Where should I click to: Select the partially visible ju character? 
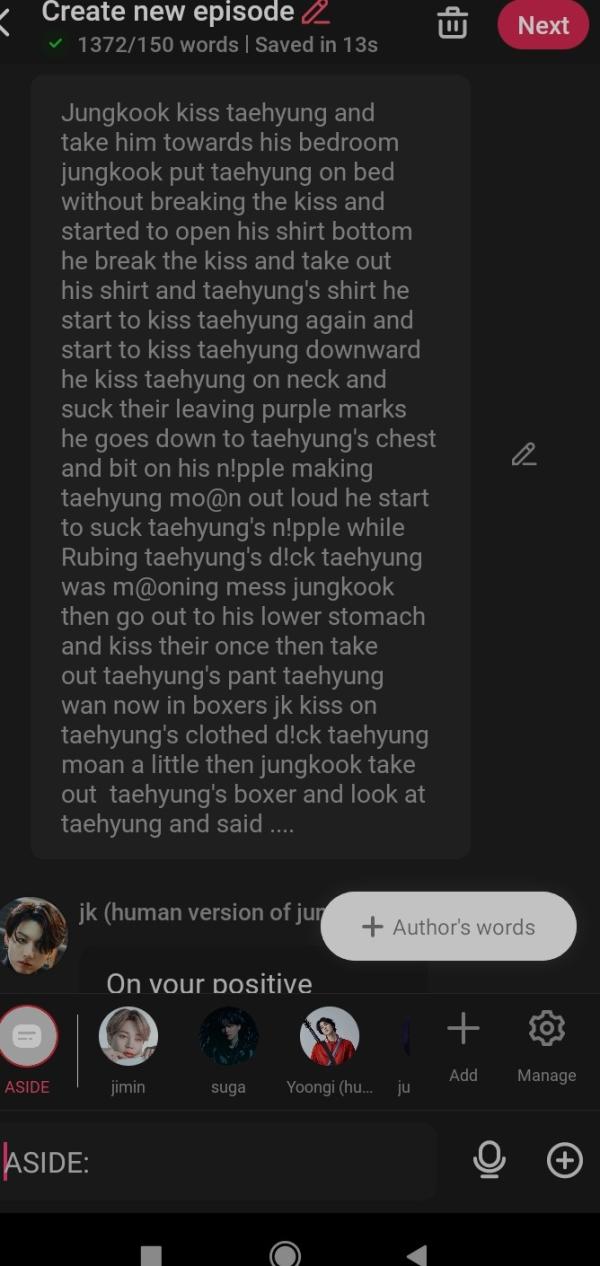(x=404, y=1050)
